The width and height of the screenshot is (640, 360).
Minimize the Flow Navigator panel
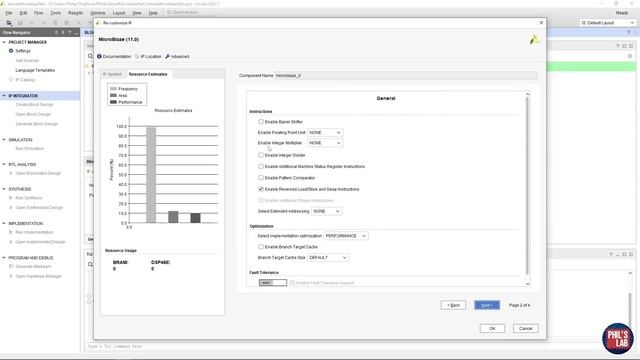point(76,32)
